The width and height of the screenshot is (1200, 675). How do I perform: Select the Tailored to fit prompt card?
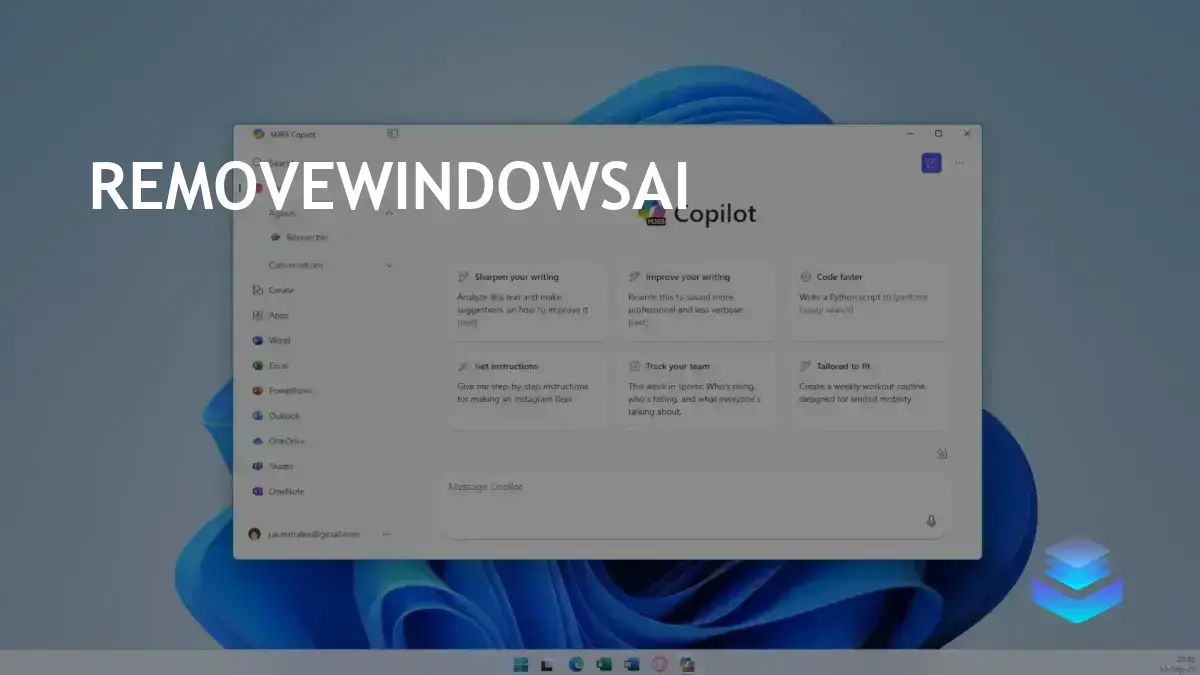coord(869,390)
